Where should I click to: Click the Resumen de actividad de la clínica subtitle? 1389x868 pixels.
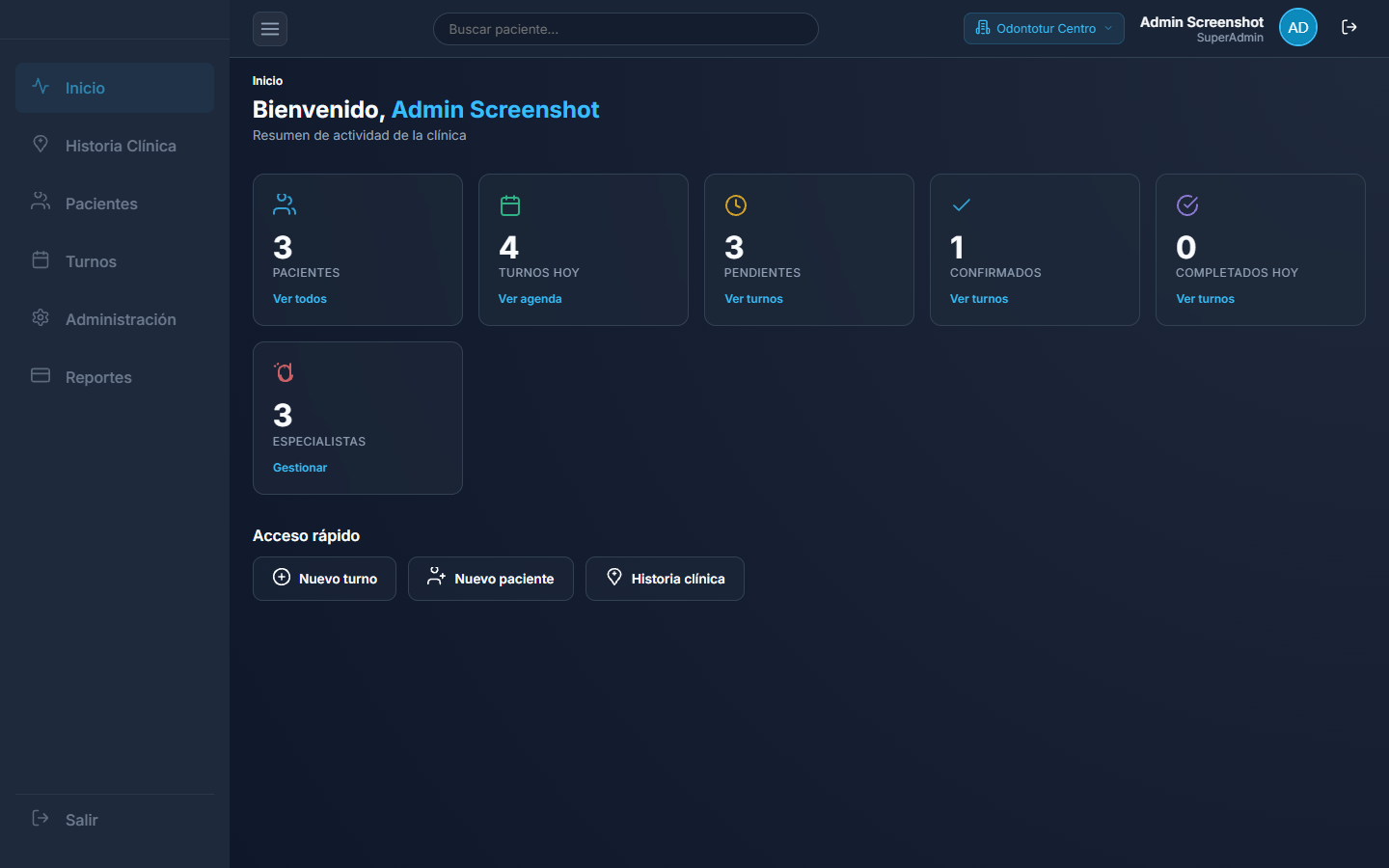pos(359,135)
